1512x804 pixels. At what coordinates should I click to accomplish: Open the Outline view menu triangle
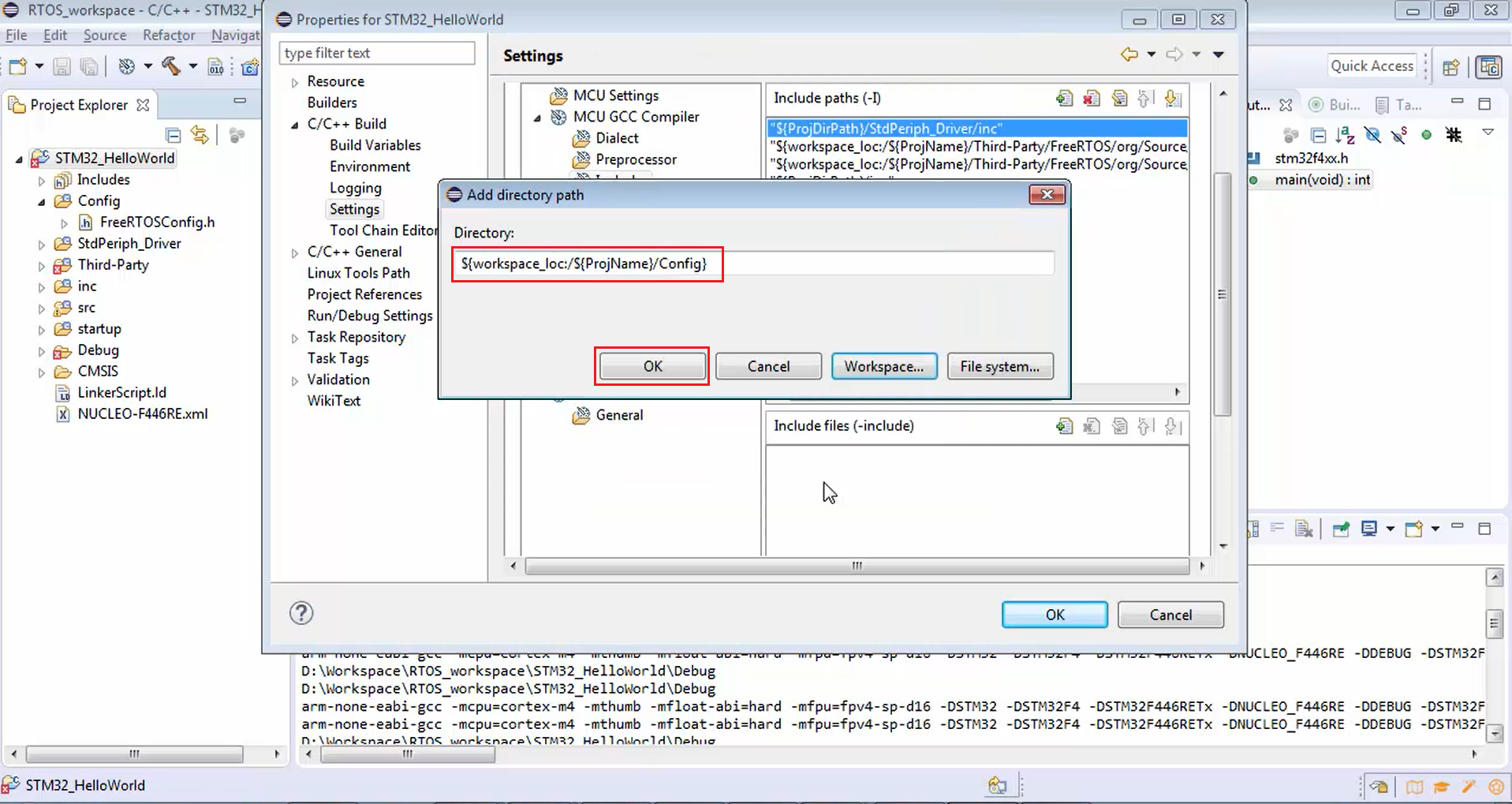click(x=1488, y=133)
